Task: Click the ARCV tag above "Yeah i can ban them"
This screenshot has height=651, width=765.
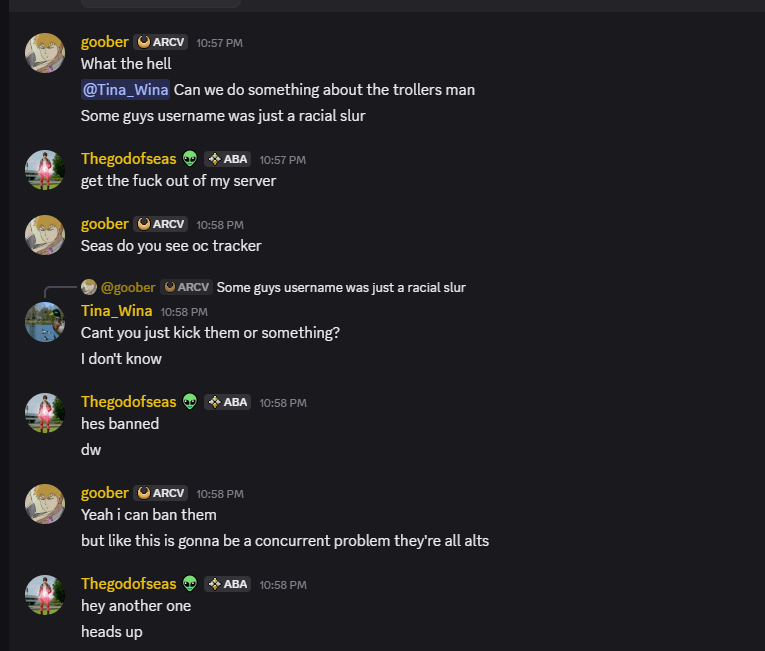Action: (160, 494)
